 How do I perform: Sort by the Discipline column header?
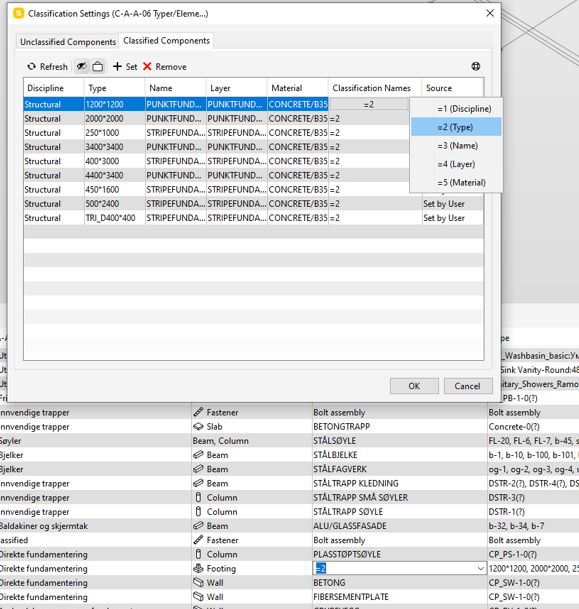pos(54,88)
